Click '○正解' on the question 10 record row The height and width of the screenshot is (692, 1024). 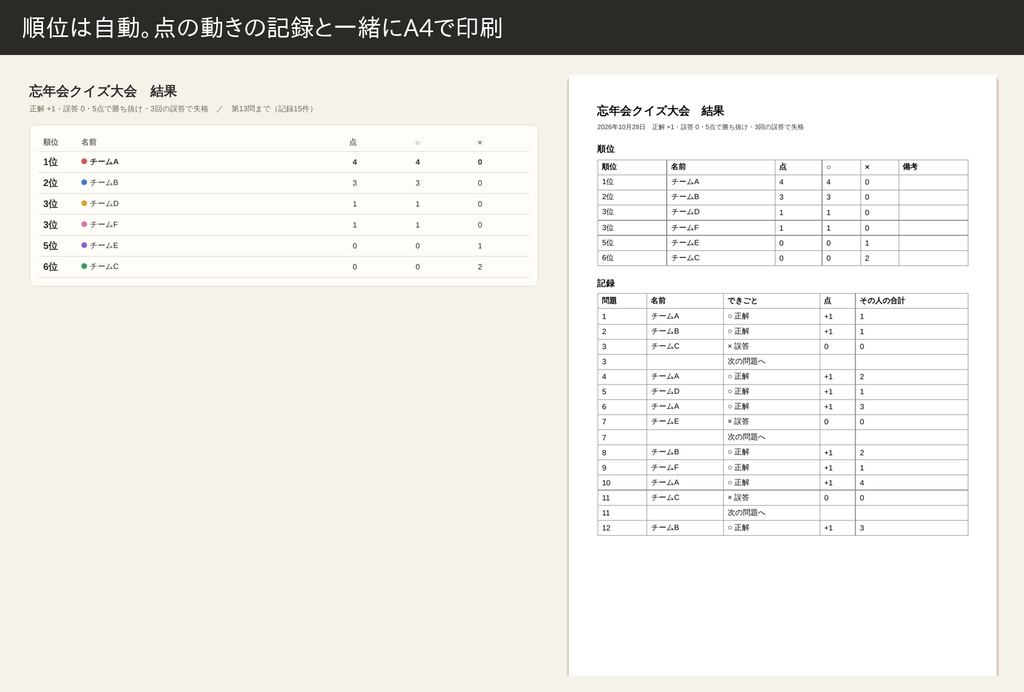739,482
